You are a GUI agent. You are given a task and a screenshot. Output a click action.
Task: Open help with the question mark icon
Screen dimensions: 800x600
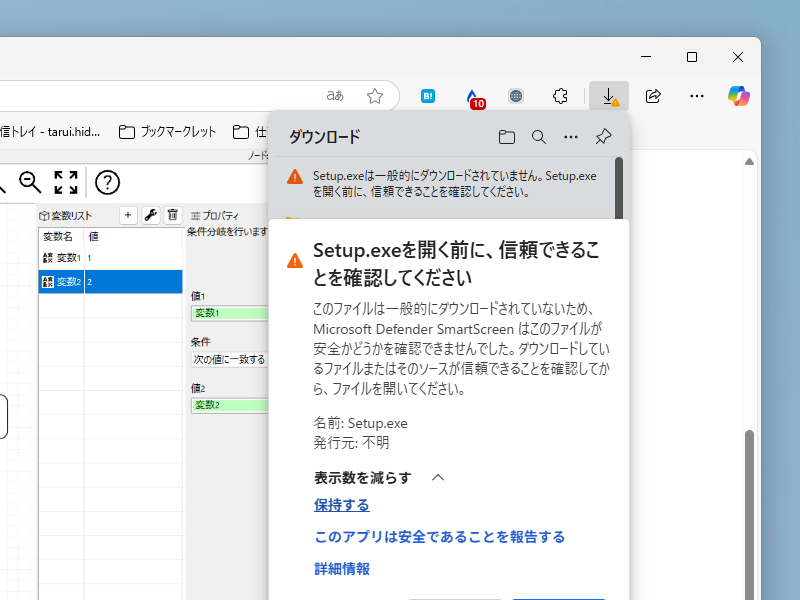(107, 183)
